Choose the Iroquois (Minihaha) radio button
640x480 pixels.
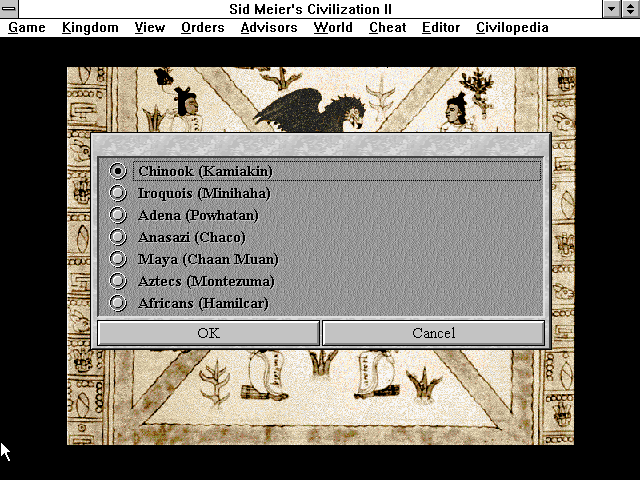click(x=118, y=193)
